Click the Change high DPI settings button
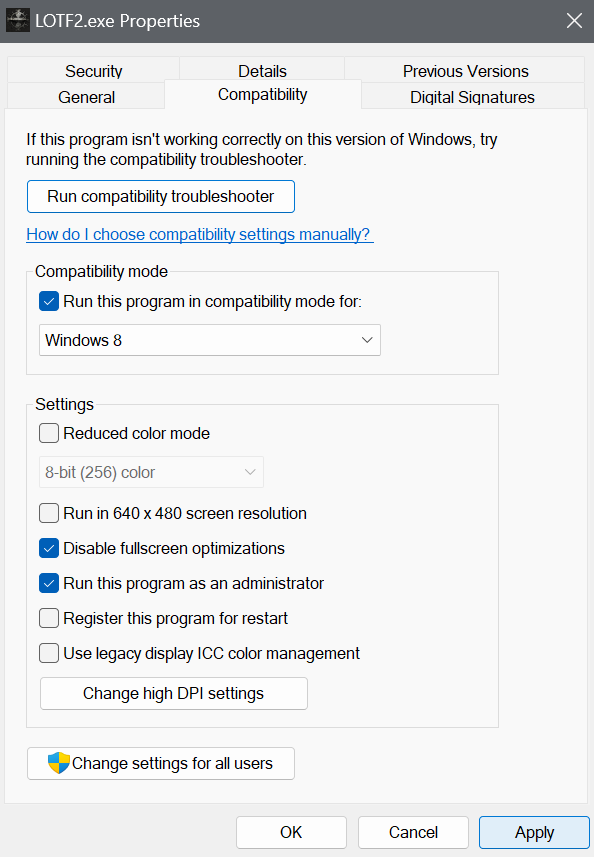The width and height of the screenshot is (594, 857). (174, 694)
